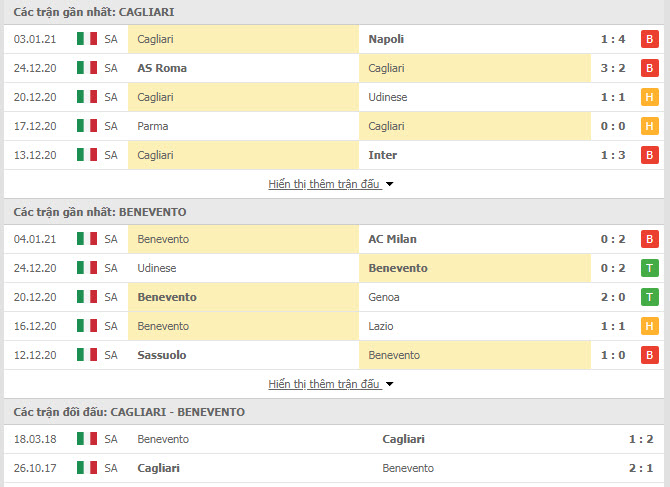Expand more Benevento matches arrow

[389, 384]
